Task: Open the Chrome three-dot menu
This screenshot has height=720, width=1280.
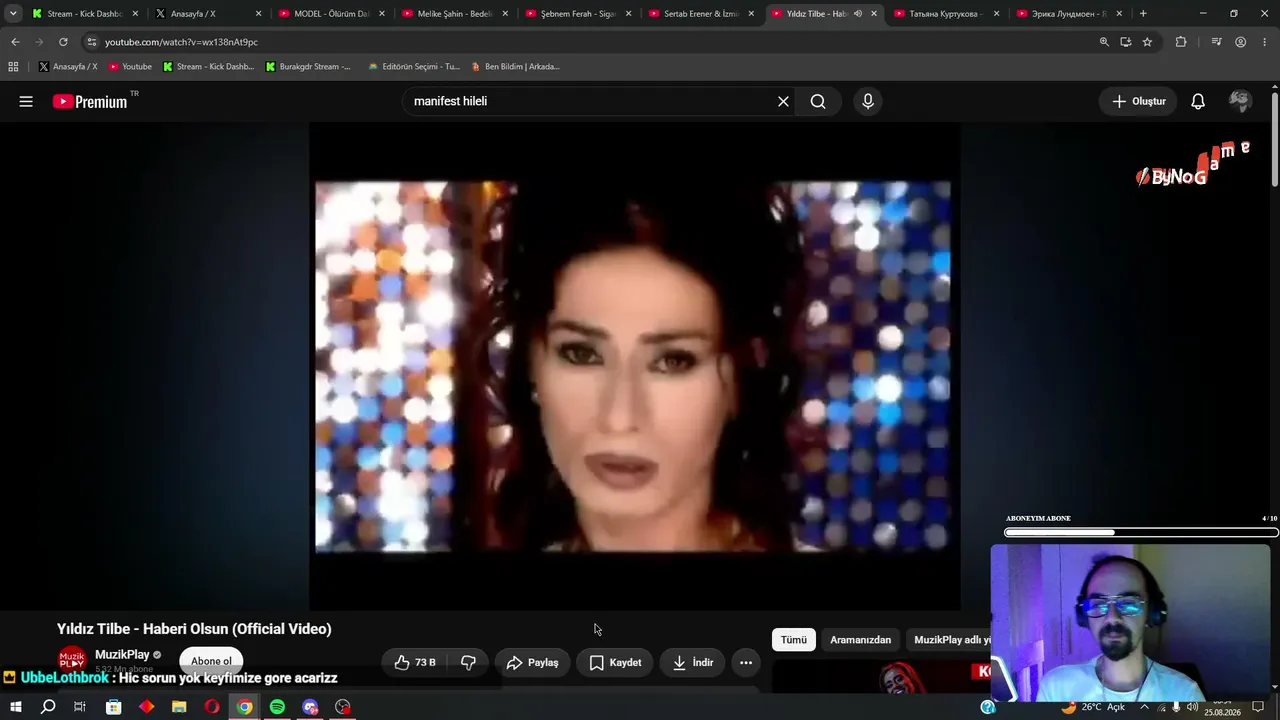Action: [x=1264, y=42]
